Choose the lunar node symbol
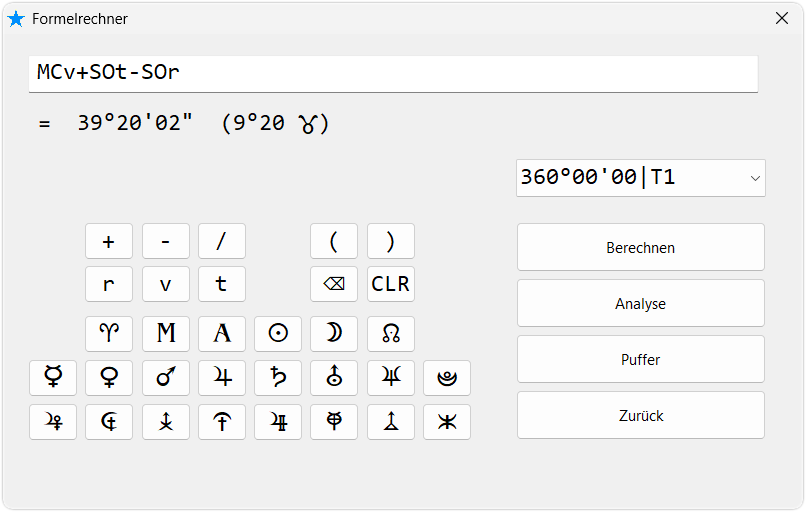 pos(390,334)
